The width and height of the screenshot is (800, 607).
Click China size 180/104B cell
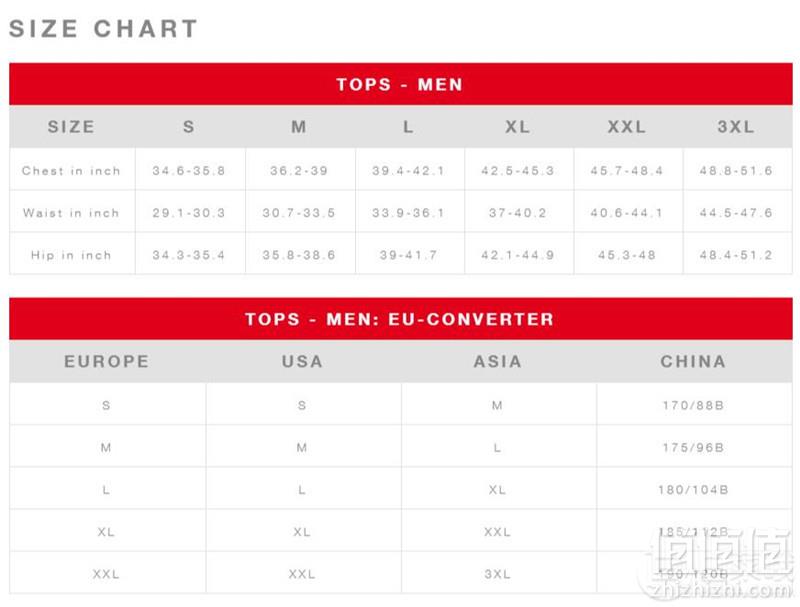693,490
